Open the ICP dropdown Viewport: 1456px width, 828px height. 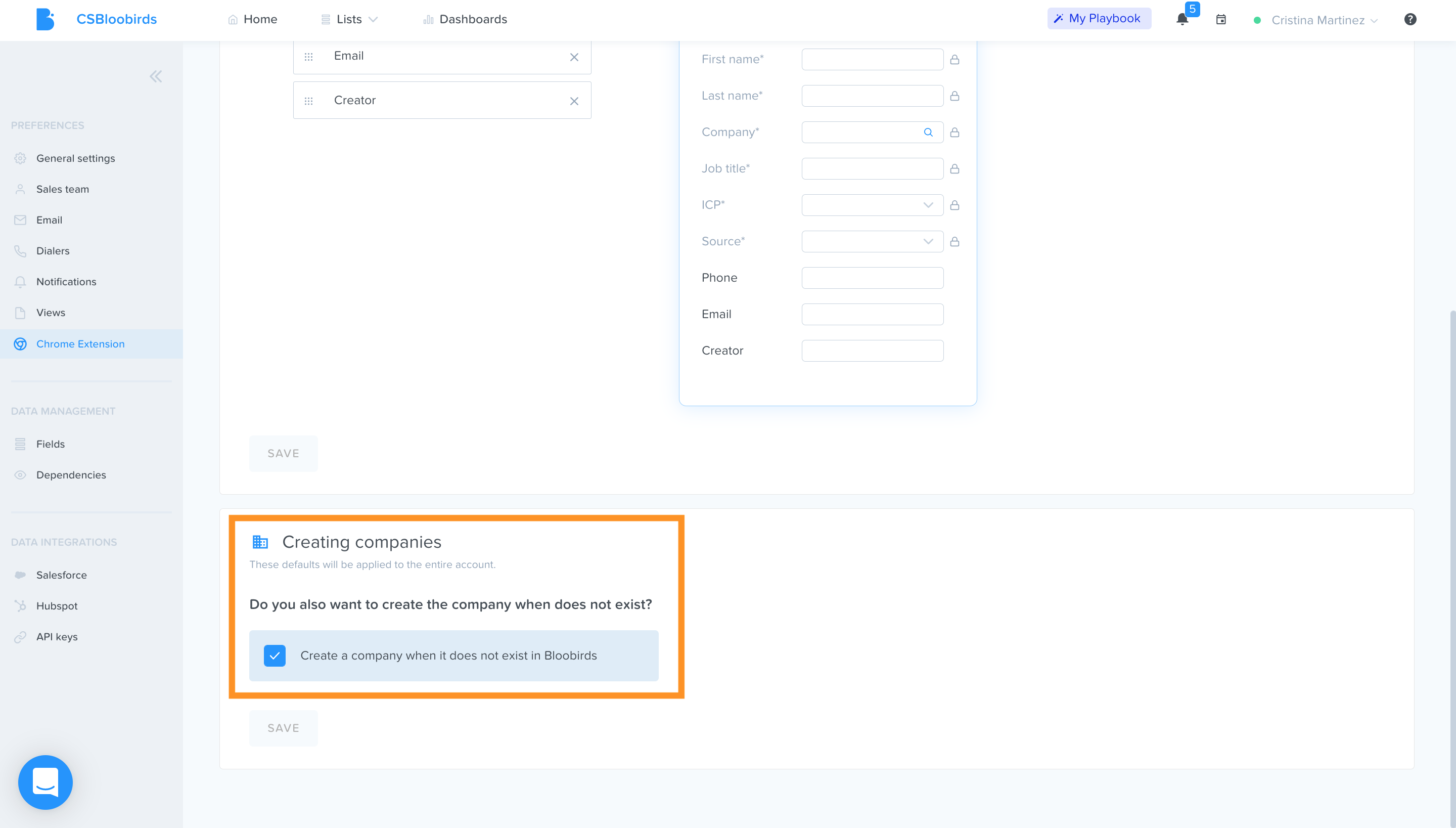(x=873, y=205)
